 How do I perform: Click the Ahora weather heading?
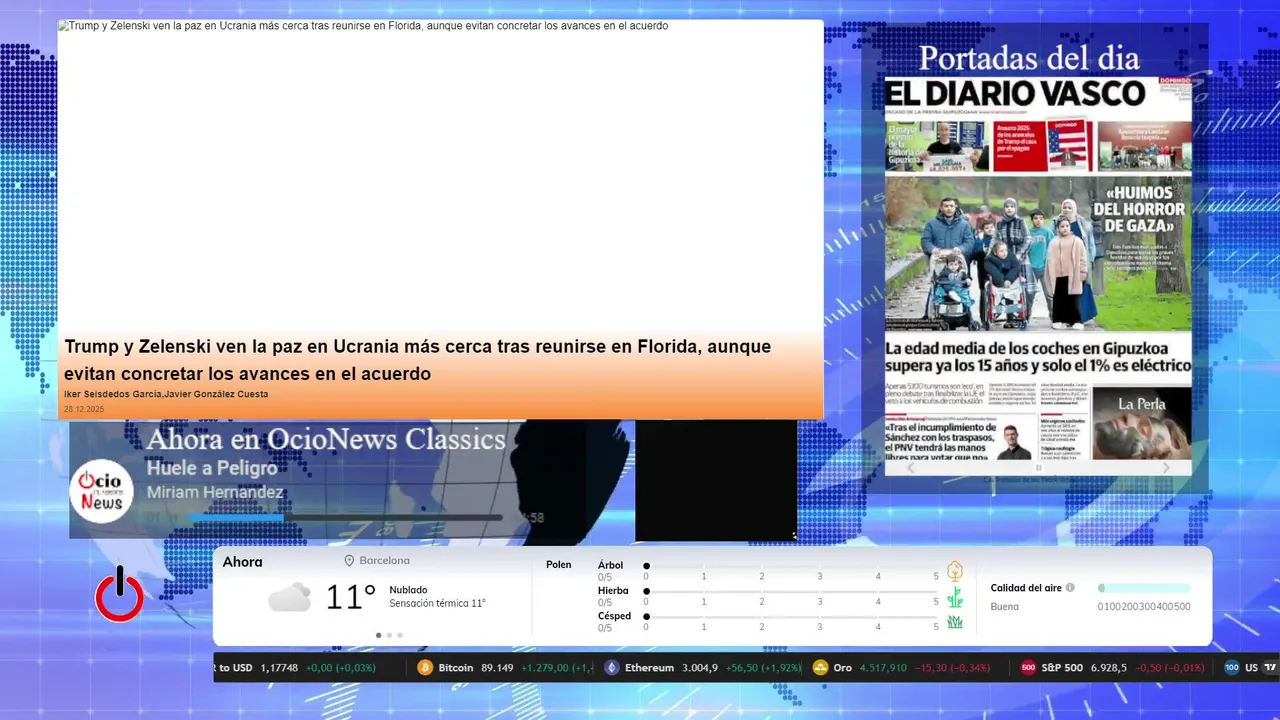243,562
